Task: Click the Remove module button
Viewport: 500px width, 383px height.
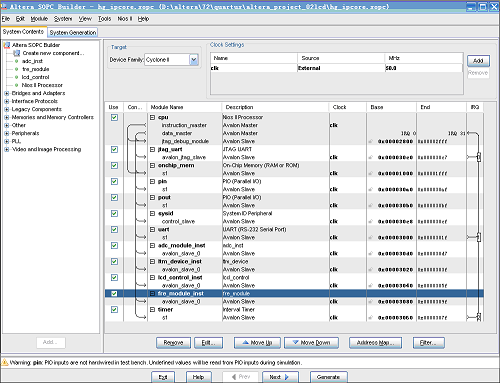Action: click(173, 343)
